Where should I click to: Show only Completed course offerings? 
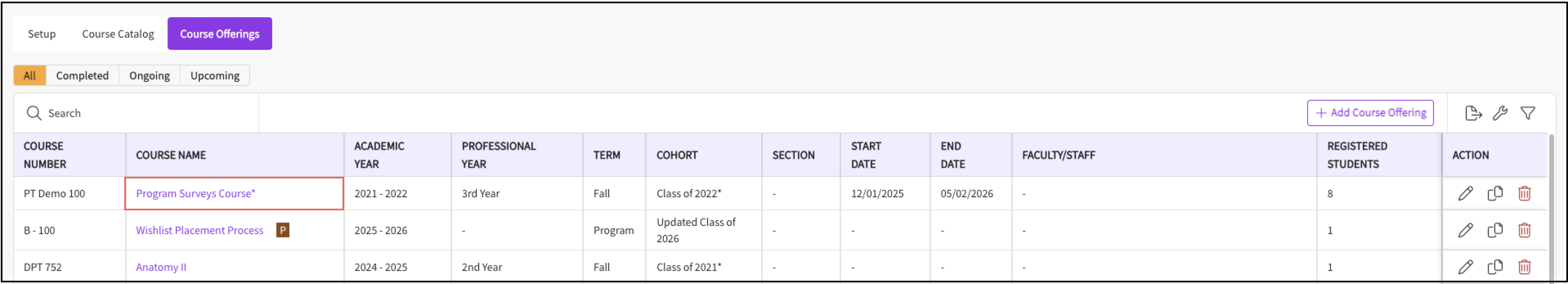coord(82,76)
